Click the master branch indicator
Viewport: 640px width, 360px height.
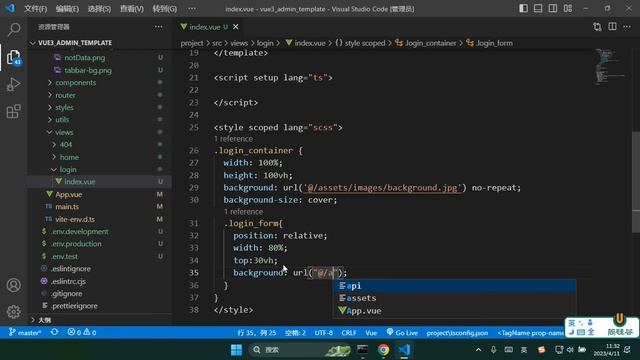(25, 333)
